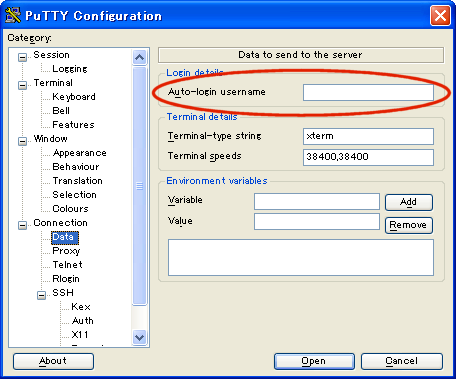Select the Session category
The width and height of the screenshot is (456, 379).
tap(51, 55)
